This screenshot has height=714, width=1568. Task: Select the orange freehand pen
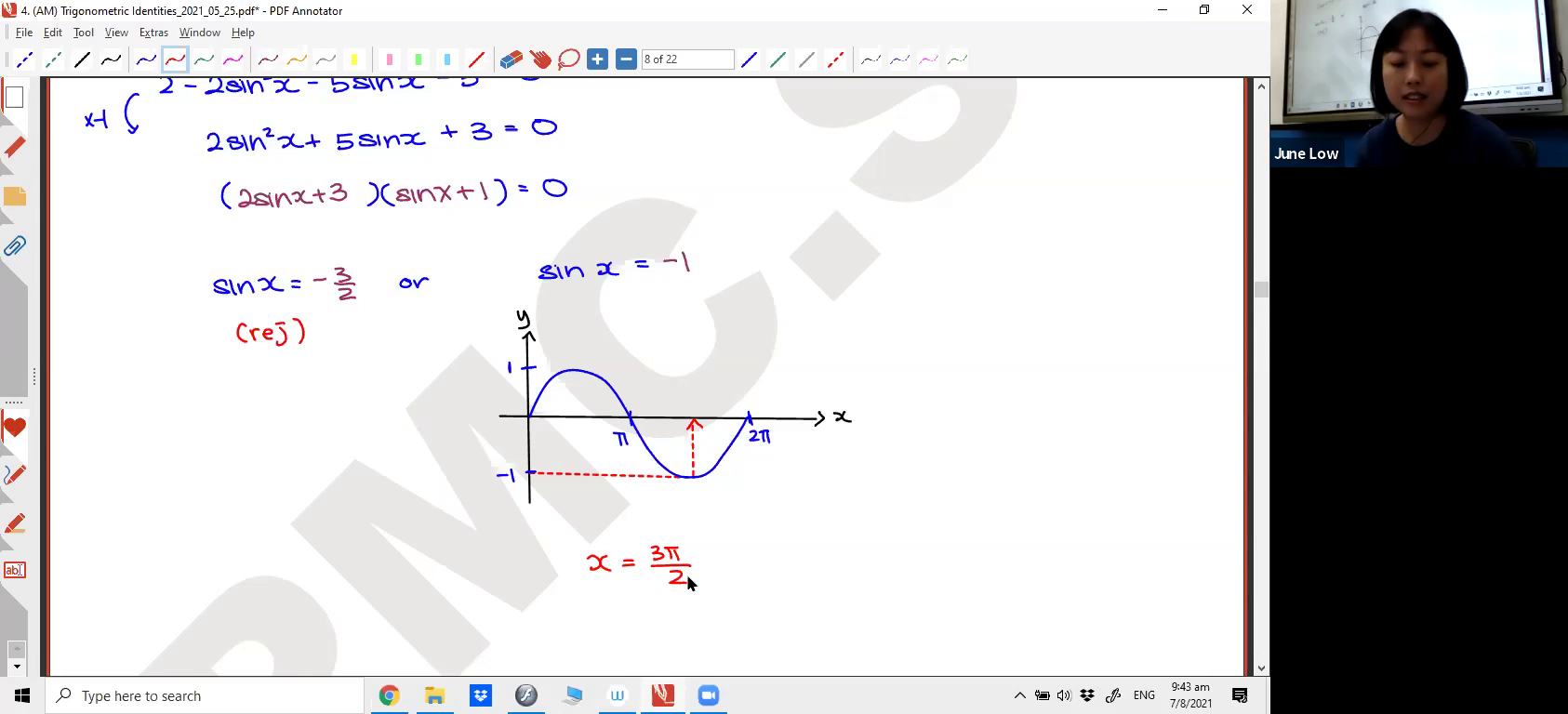tap(297, 59)
